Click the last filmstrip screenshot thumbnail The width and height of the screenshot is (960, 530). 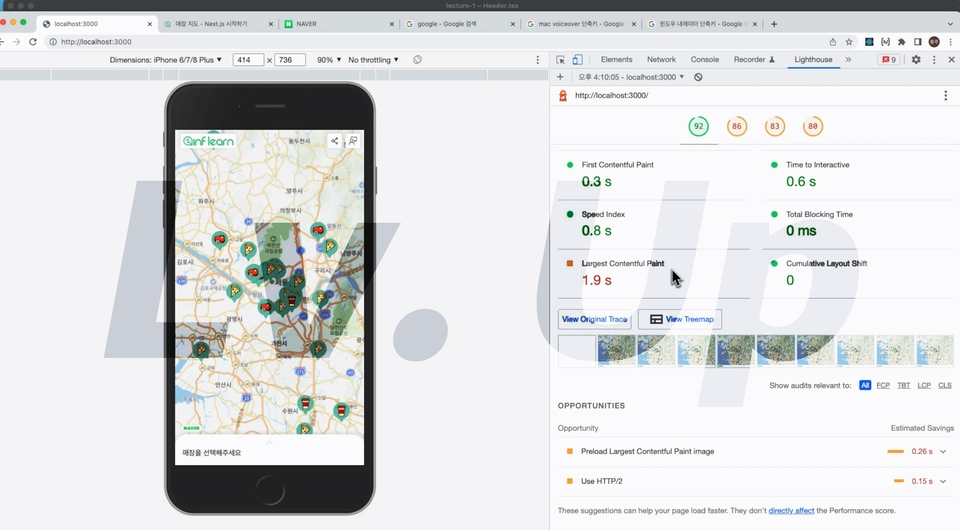tap(935, 351)
